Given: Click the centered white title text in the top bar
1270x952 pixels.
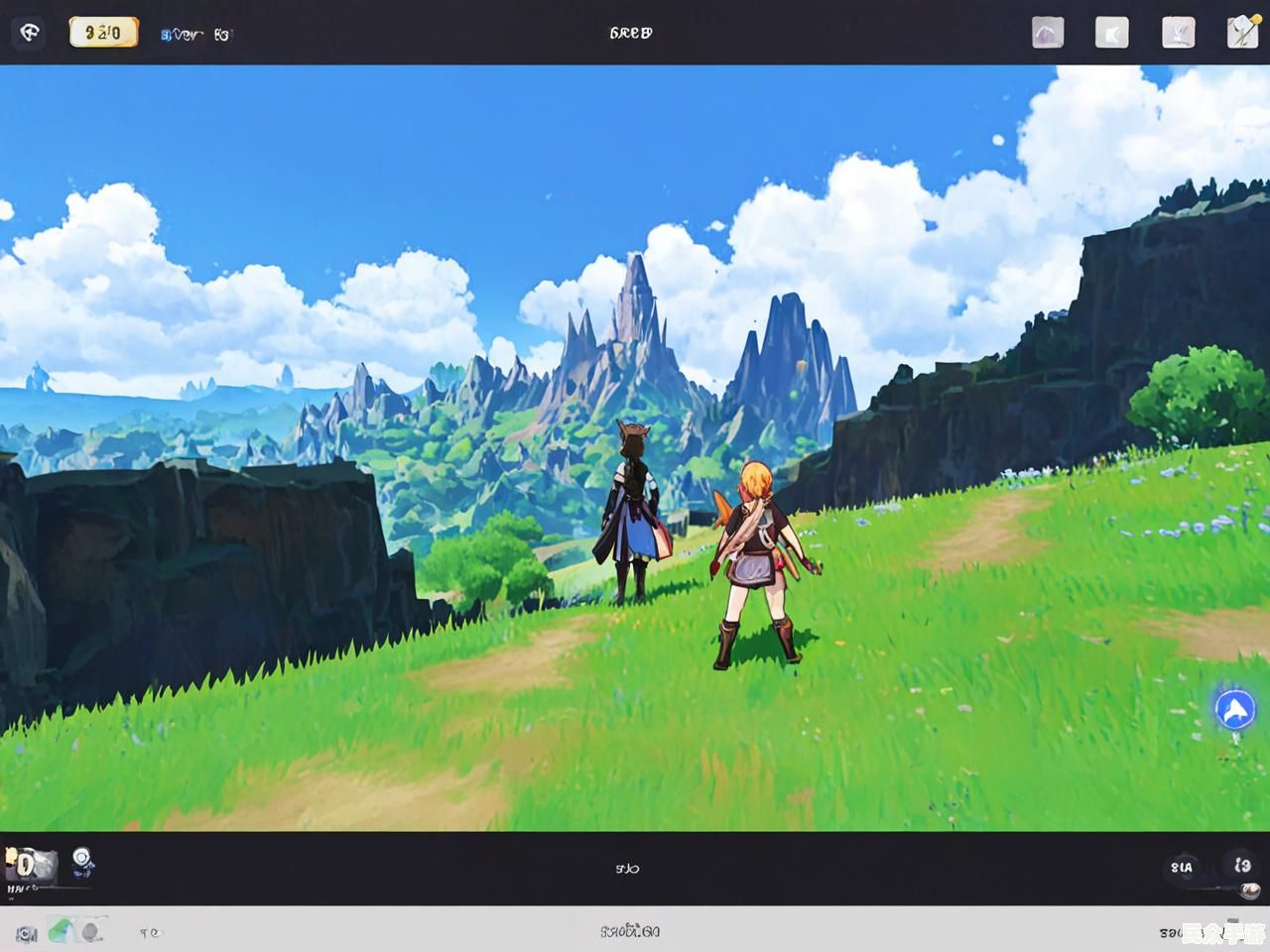Looking at the screenshot, I should [631, 33].
